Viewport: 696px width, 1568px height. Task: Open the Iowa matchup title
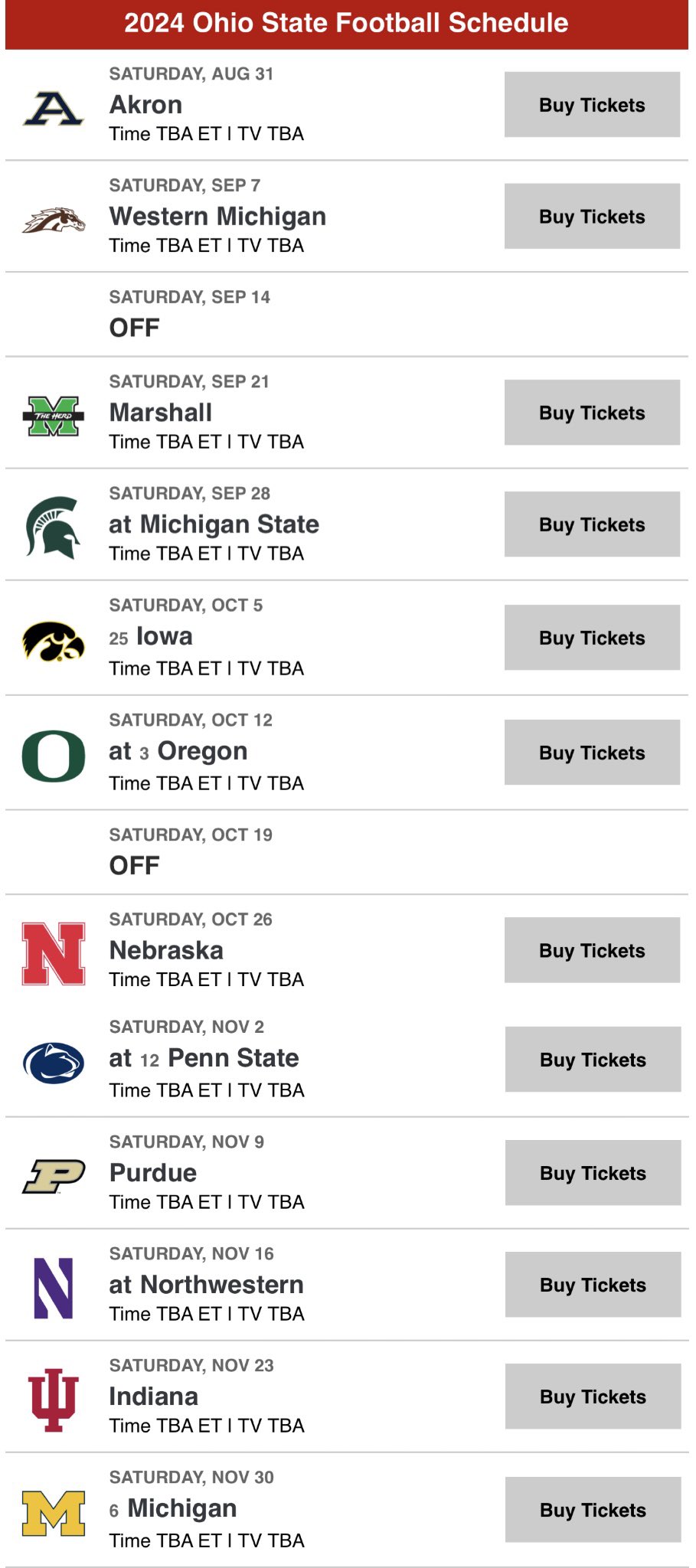tap(164, 636)
